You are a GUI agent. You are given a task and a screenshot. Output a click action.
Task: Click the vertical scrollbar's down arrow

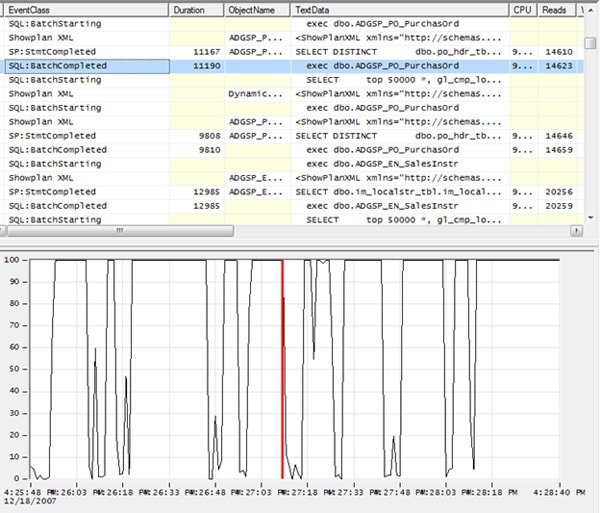pyautogui.click(x=590, y=218)
